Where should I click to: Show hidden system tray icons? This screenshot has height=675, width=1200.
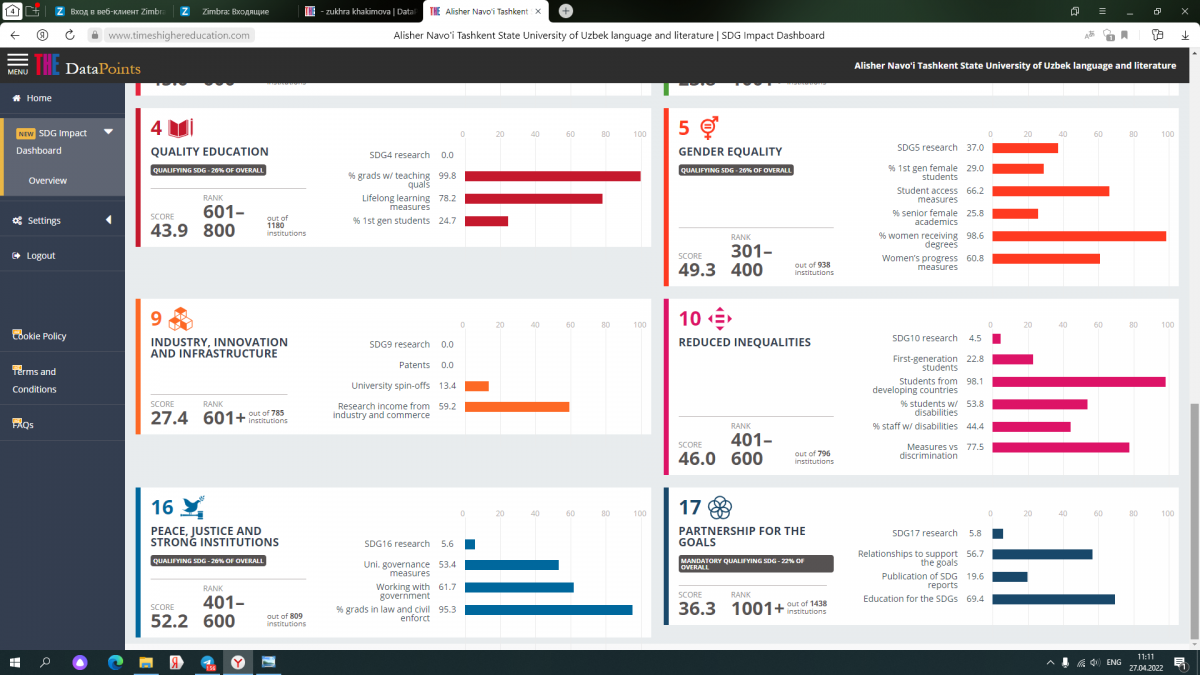(1049, 662)
